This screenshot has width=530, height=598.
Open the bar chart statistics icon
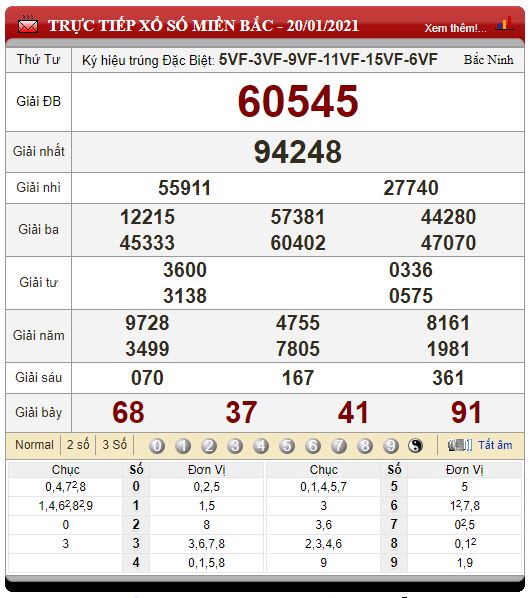(x=505, y=24)
